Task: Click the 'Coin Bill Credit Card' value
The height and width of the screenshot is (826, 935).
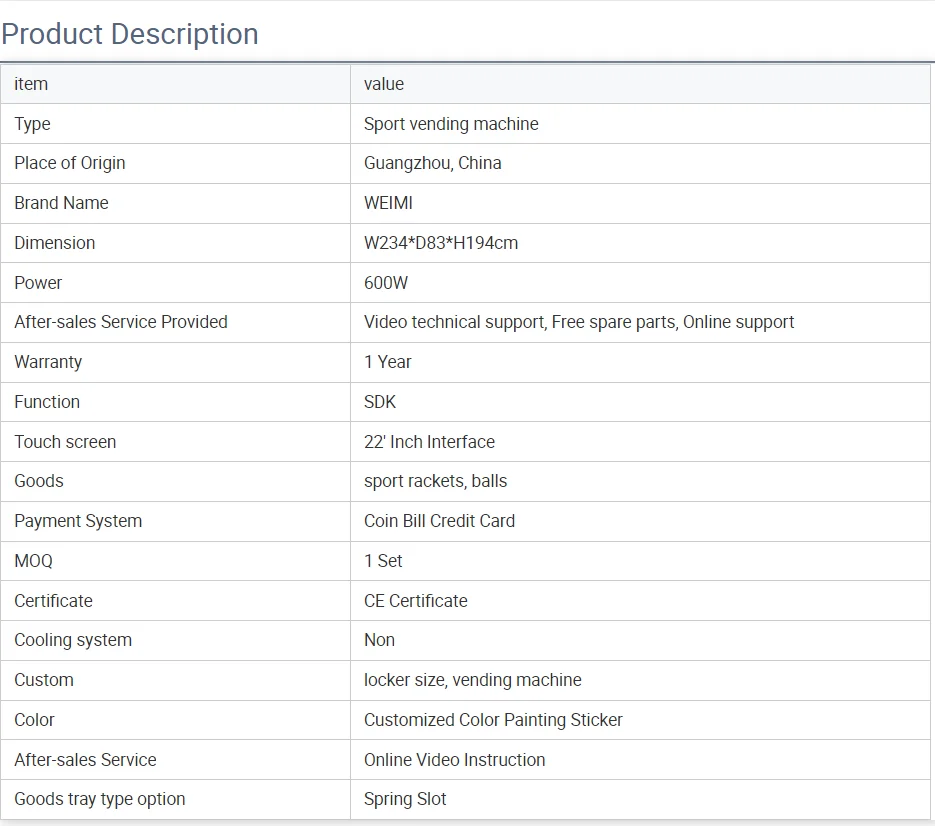Action: coord(439,521)
